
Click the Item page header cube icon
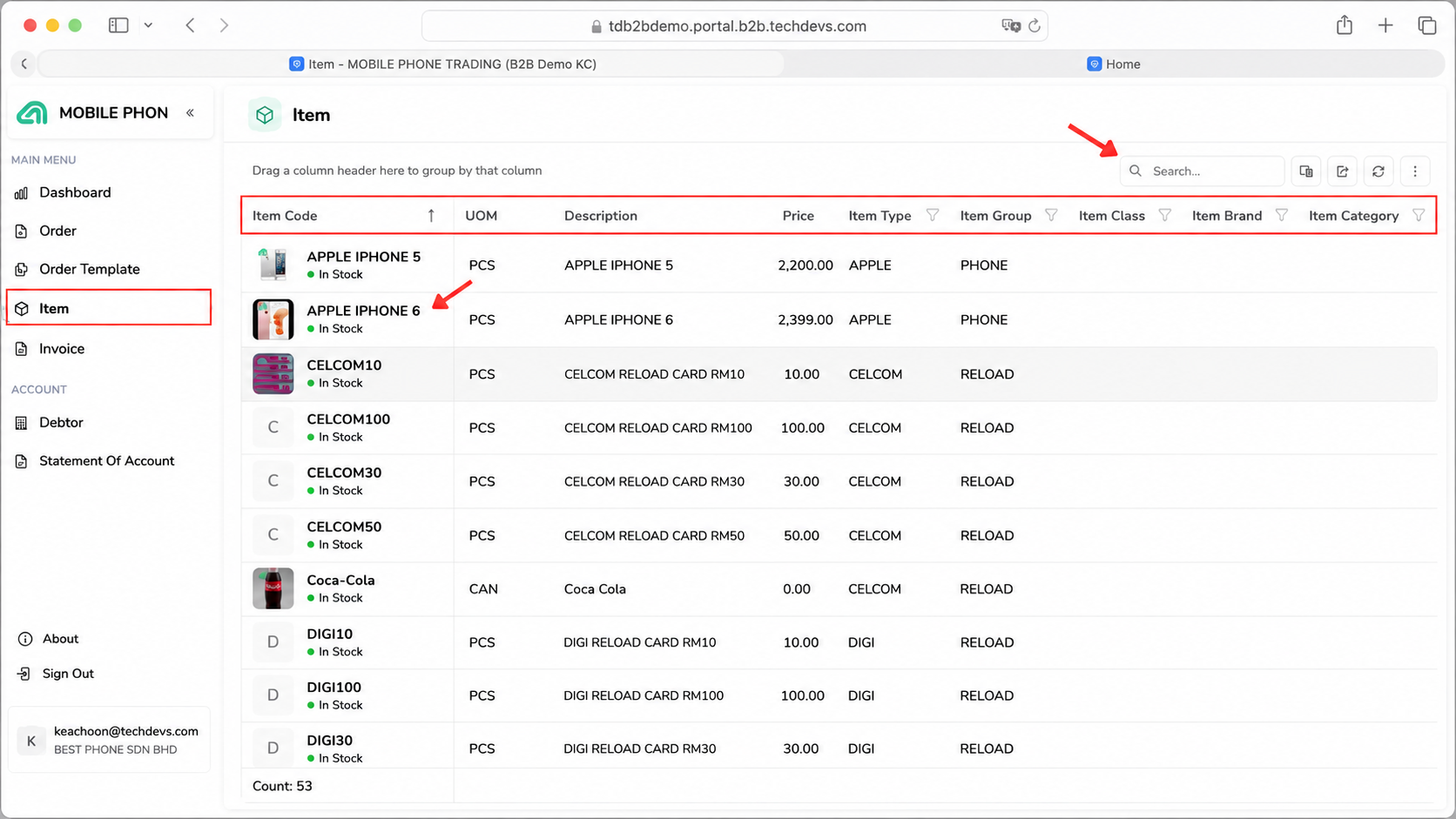pyautogui.click(x=265, y=115)
